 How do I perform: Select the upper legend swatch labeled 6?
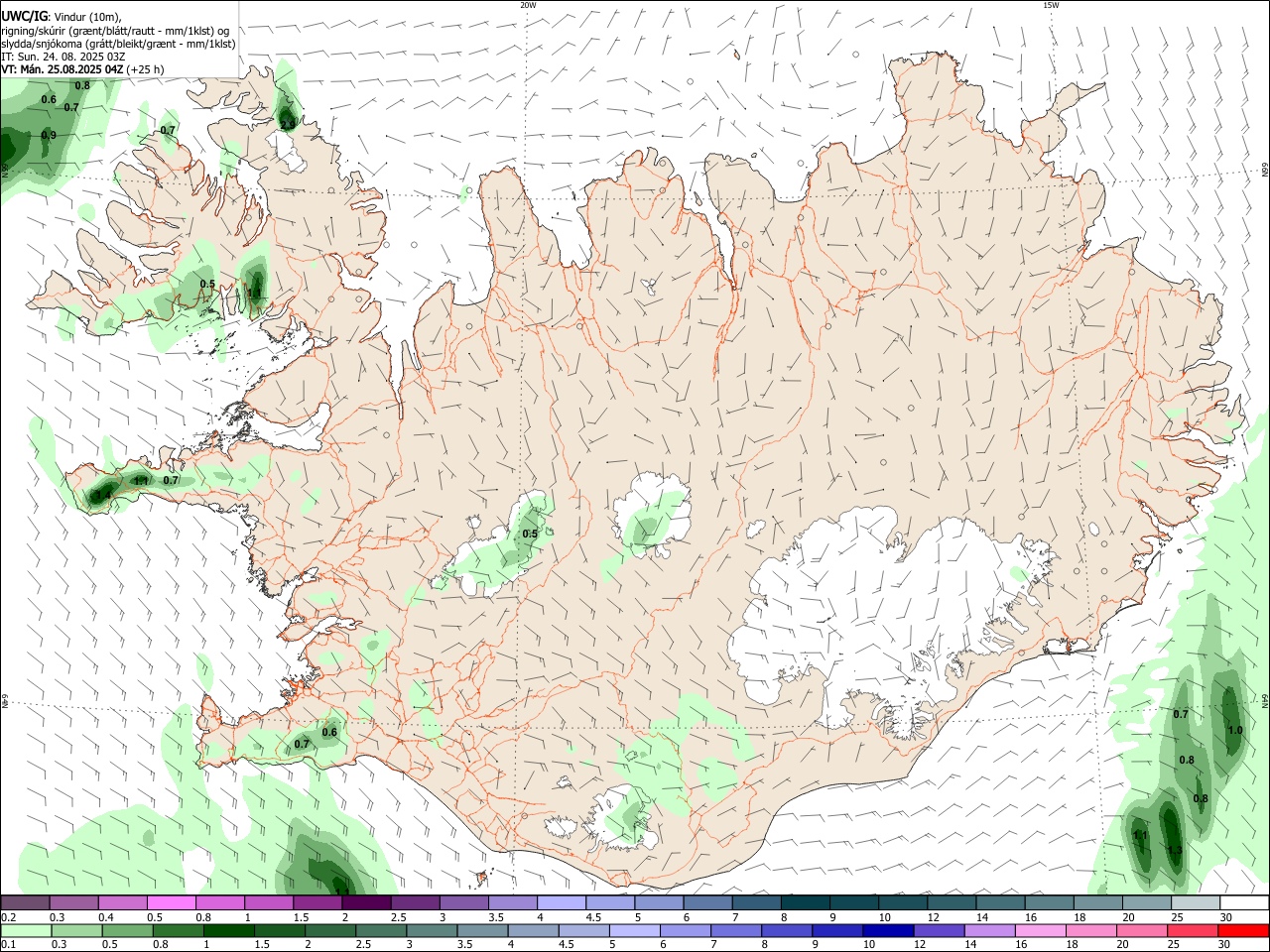(x=708, y=902)
